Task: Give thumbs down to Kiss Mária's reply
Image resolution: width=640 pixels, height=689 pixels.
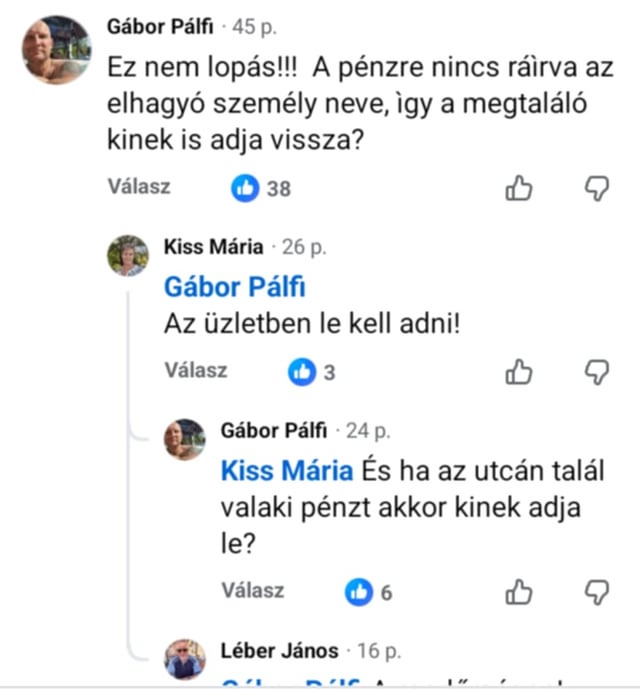Action: tap(597, 372)
